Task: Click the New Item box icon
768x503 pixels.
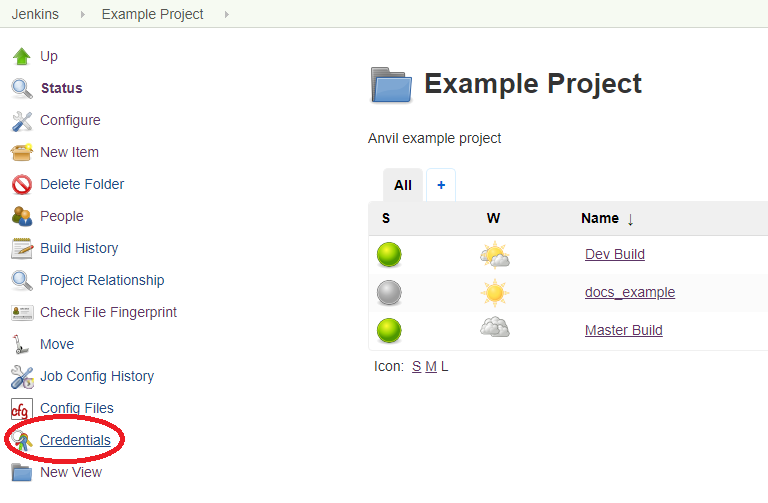Action: click(22, 152)
